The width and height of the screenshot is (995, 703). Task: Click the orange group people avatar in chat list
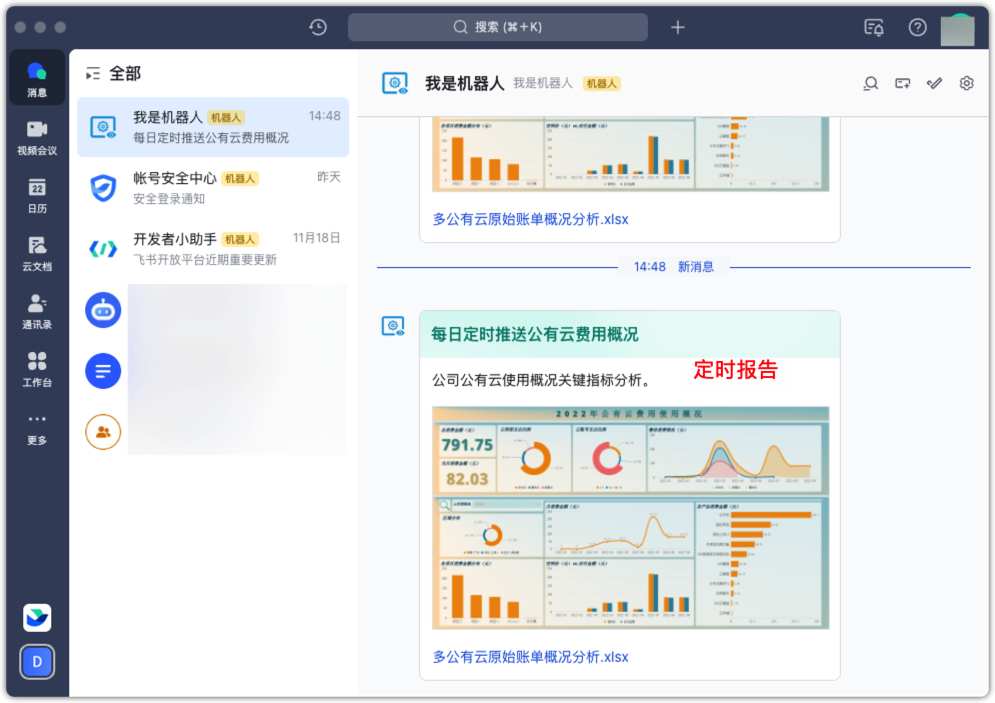tap(103, 432)
